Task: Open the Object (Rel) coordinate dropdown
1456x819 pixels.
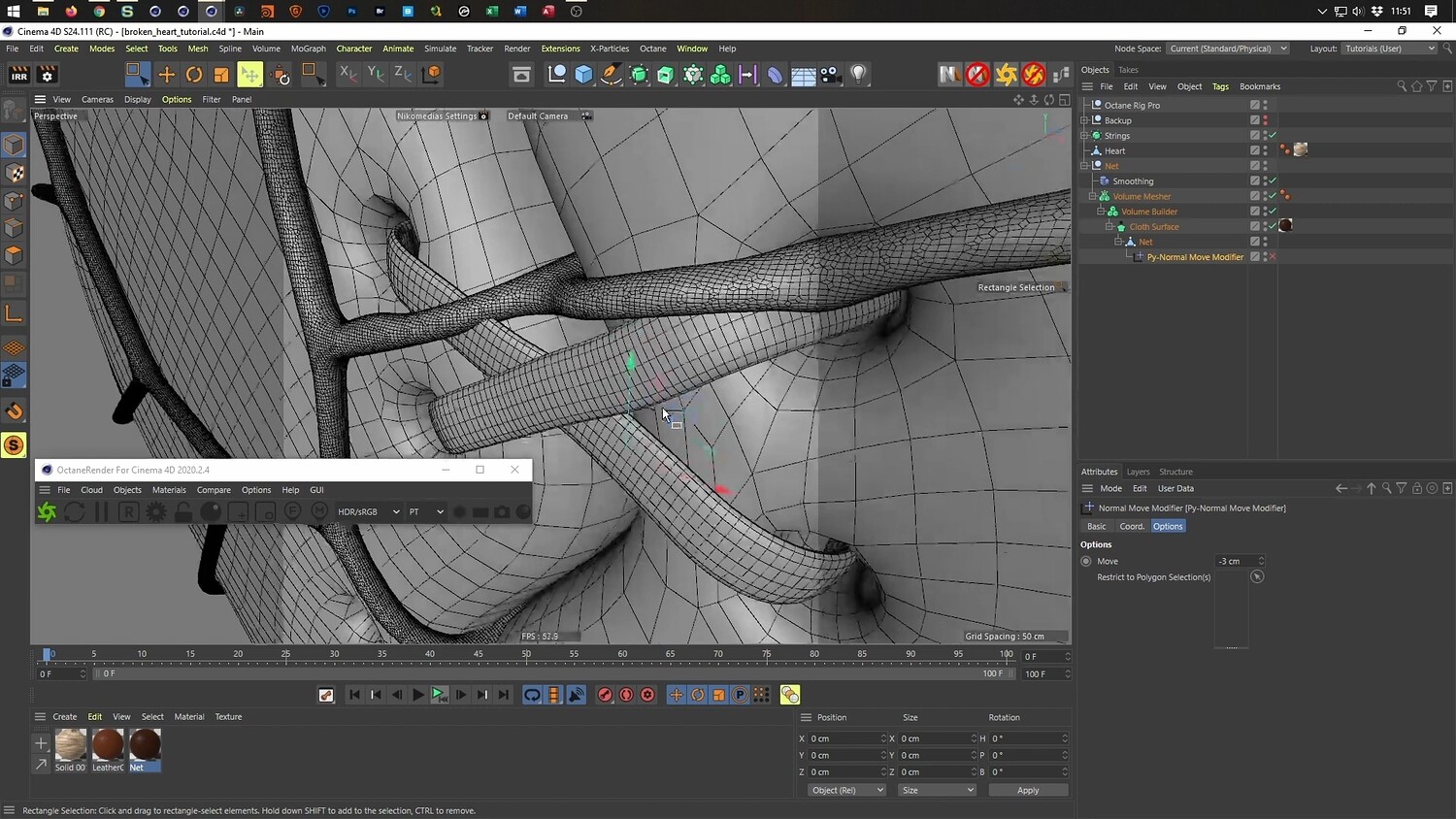Action: (847, 790)
